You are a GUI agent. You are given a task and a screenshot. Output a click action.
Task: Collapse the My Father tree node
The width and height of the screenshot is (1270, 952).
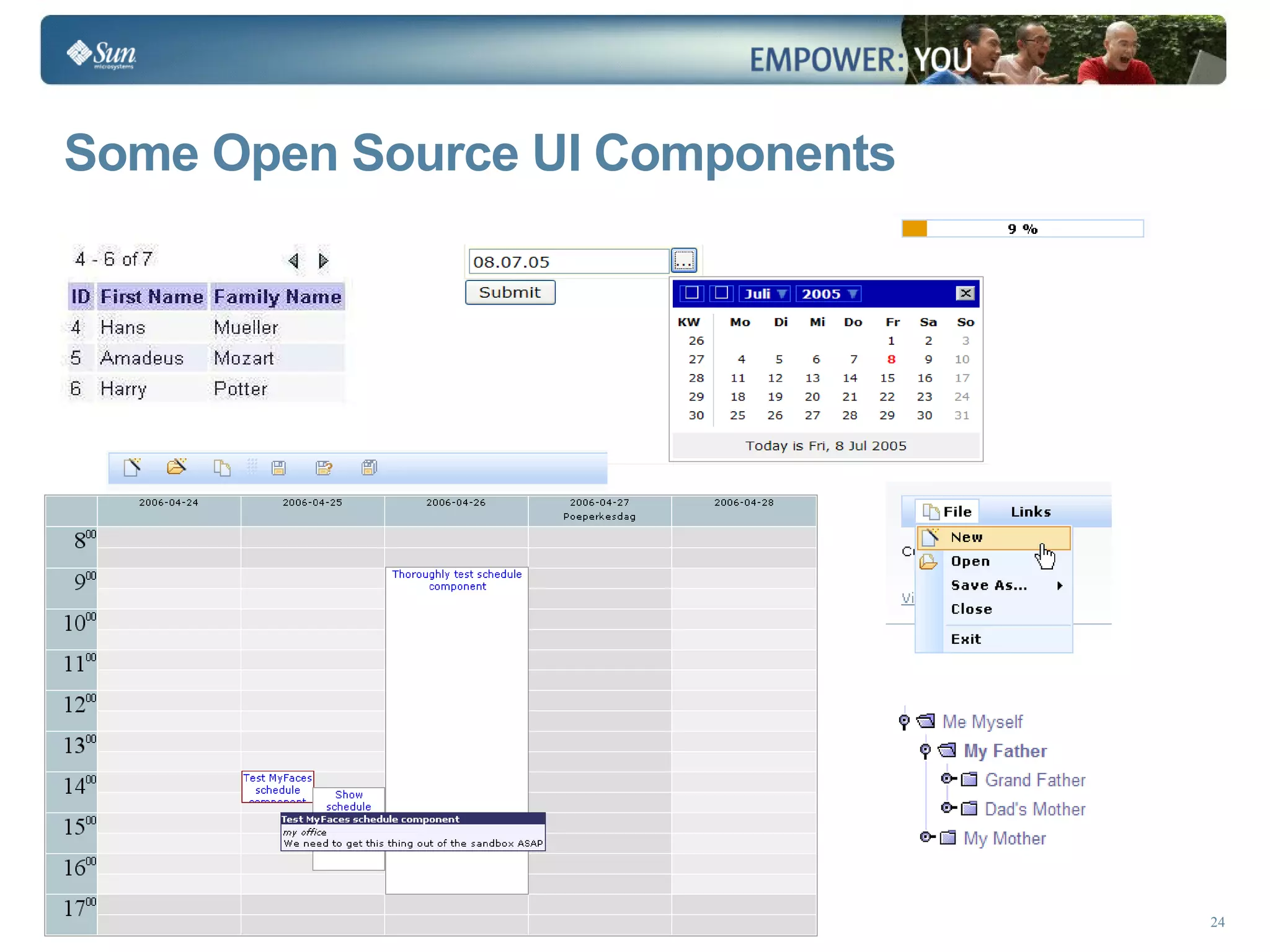tap(925, 750)
